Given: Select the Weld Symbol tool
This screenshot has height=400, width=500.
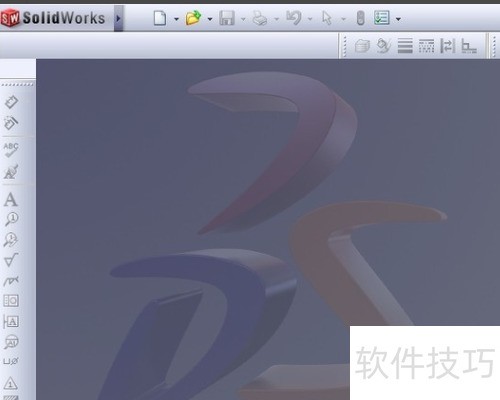Looking at the screenshot, I should click(11, 281).
